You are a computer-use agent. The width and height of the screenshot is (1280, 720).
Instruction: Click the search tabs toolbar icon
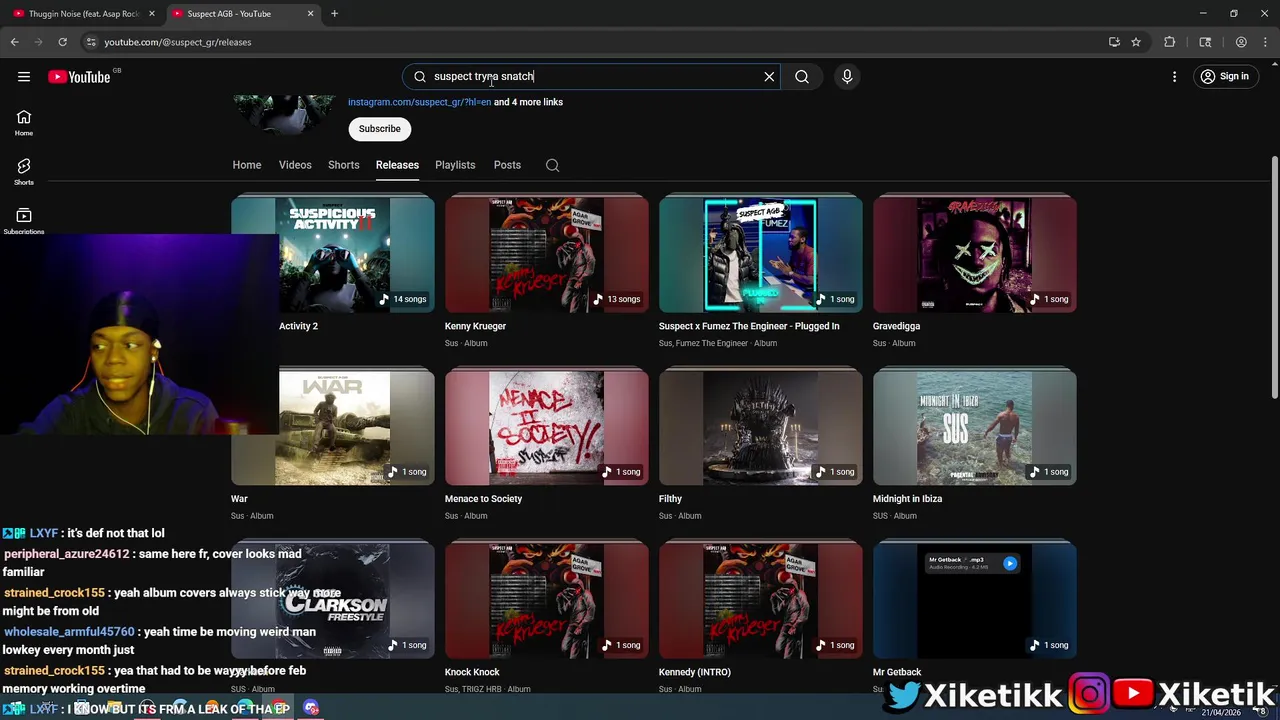coord(1205,42)
